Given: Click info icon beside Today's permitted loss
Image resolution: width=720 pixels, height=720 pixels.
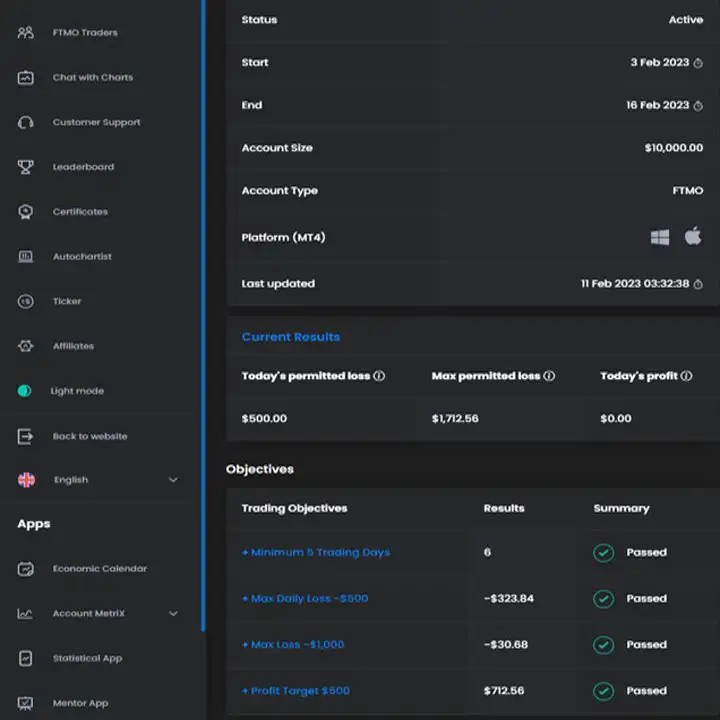Looking at the screenshot, I should coord(379,377).
